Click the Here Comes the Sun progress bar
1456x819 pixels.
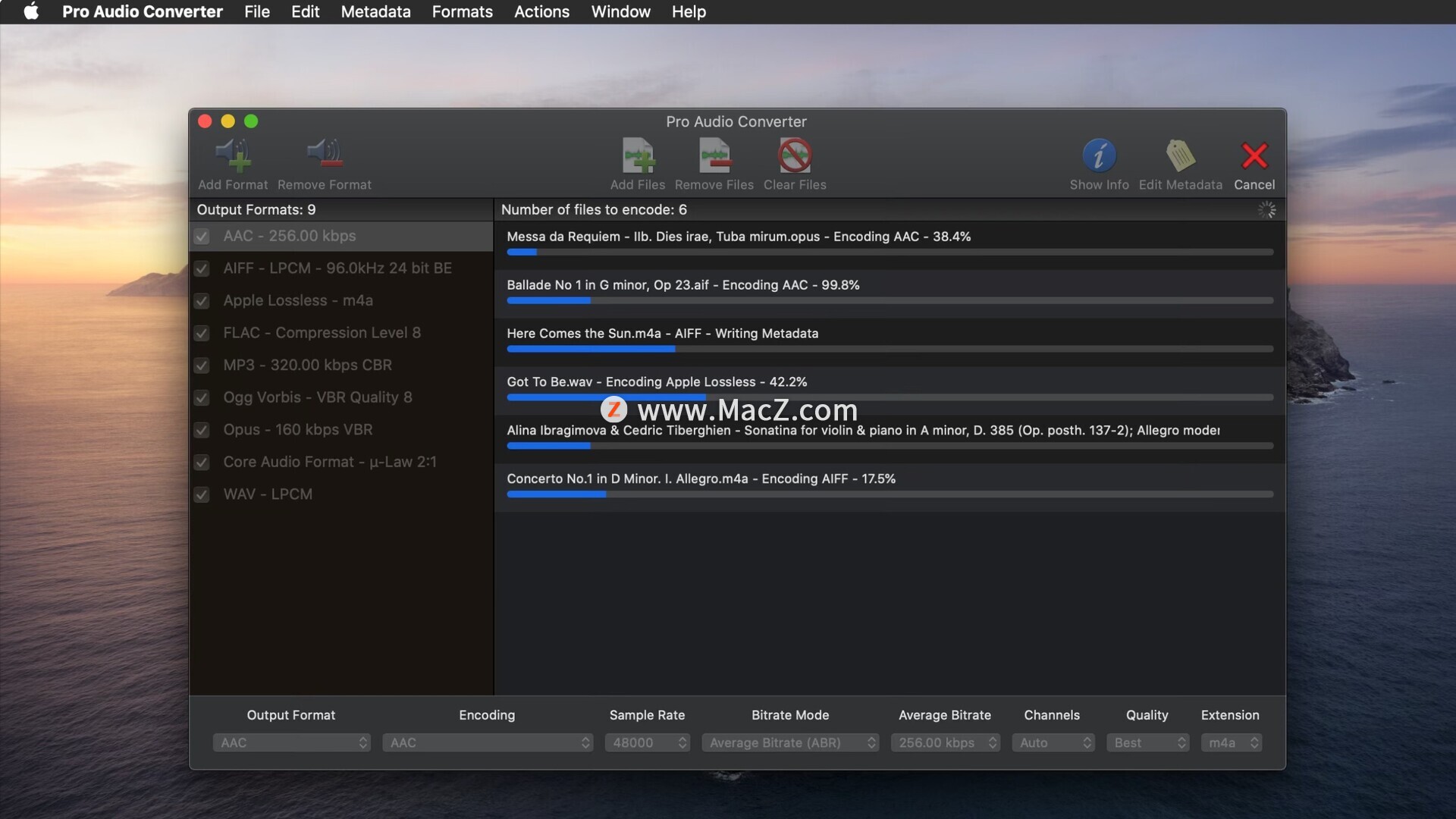pyautogui.click(x=890, y=349)
